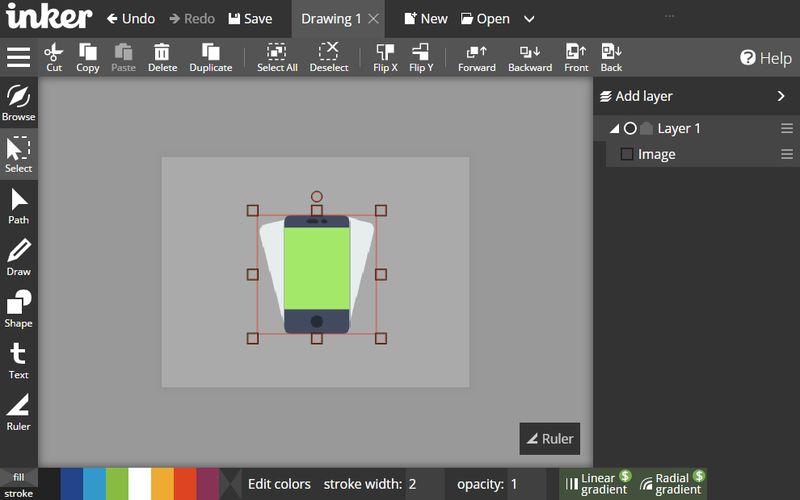Open the Shape tool
800x500 pixels.
coord(19,308)
